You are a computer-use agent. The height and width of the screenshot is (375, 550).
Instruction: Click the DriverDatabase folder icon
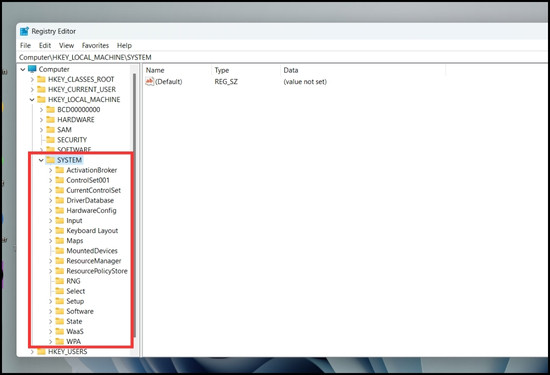click(60, 200)
